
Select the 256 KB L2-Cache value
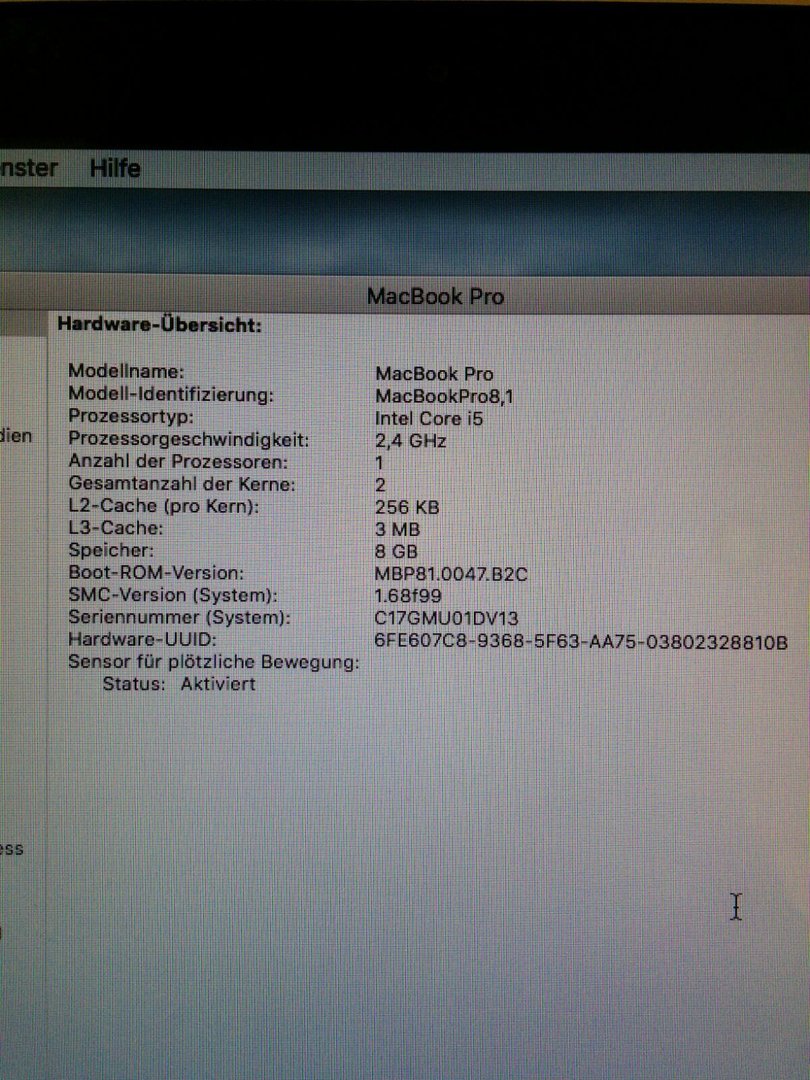click(x=407, y=507)
